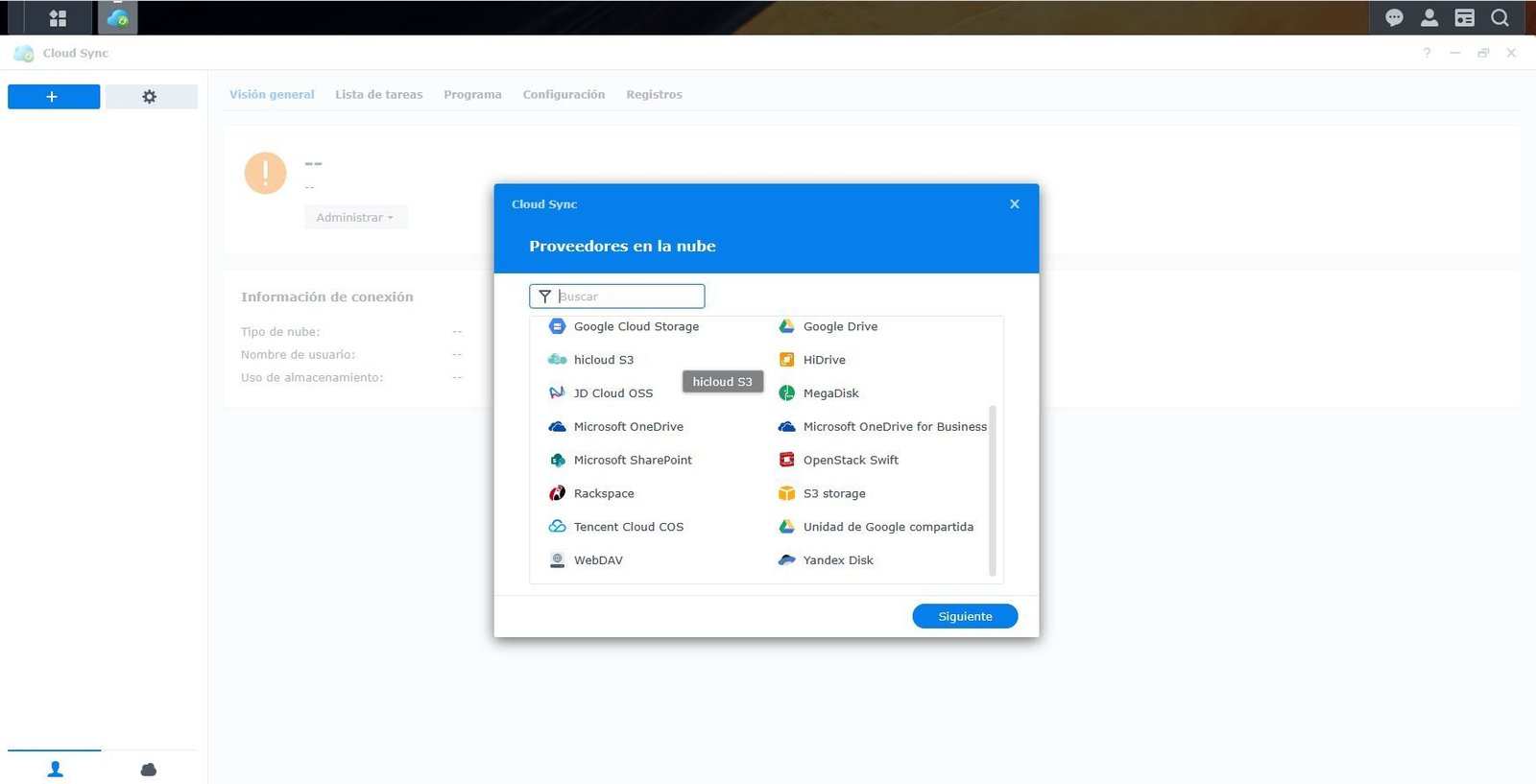Open the DSM main menu grid icon

tap(58, 18)
